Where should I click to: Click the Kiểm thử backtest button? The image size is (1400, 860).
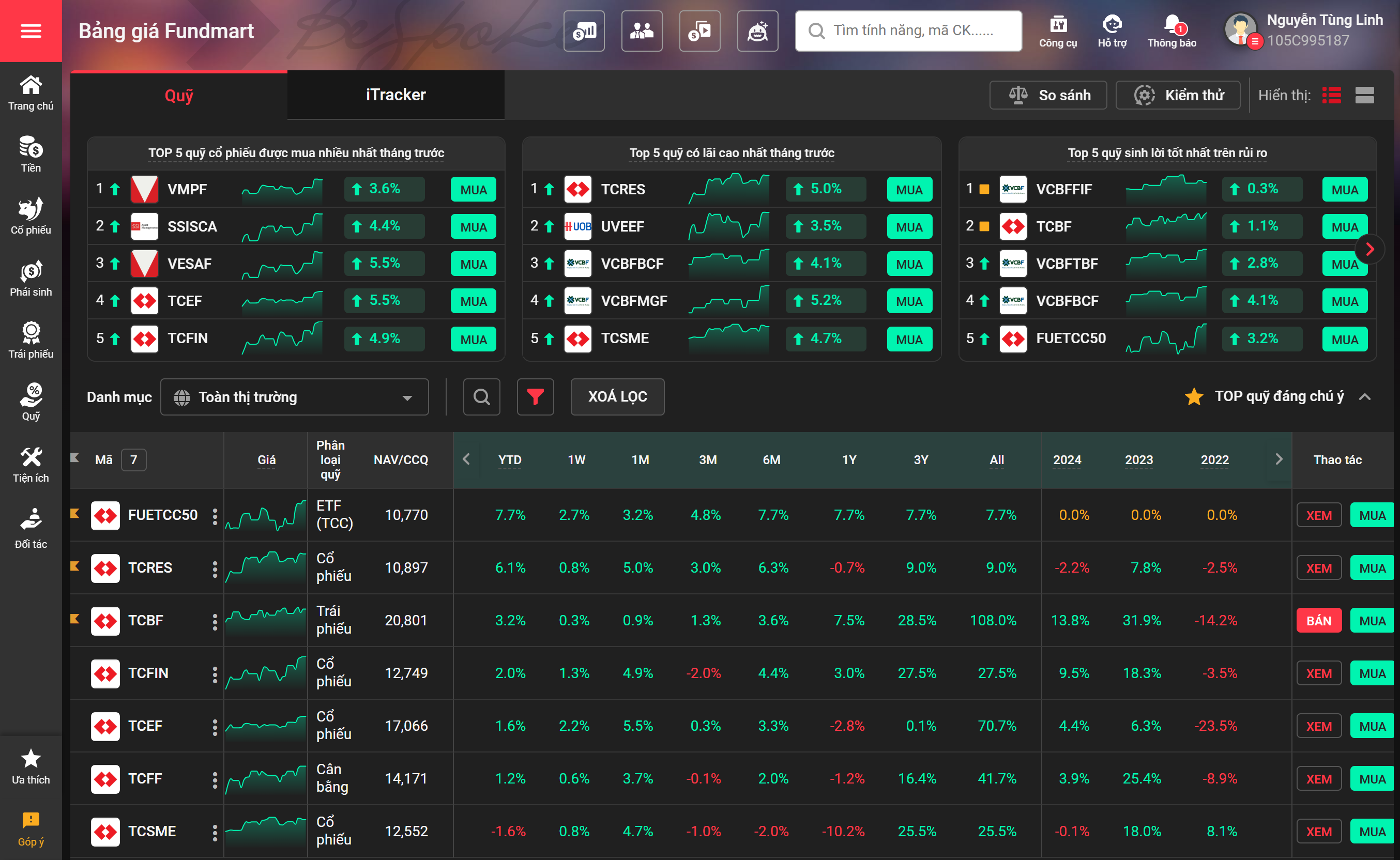1178,95
